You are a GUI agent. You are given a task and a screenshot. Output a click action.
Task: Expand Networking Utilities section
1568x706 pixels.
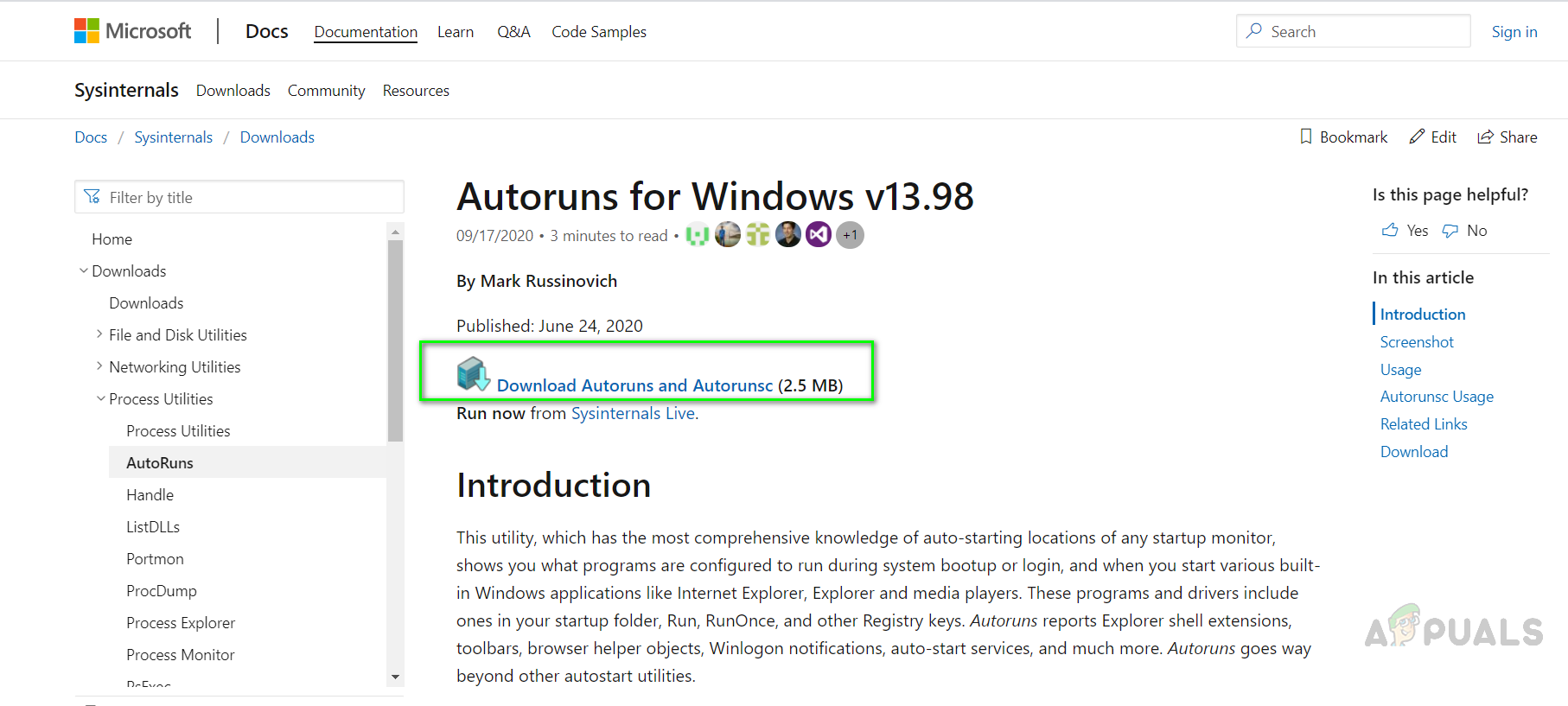pyautogui.click(x=99, y=366)
